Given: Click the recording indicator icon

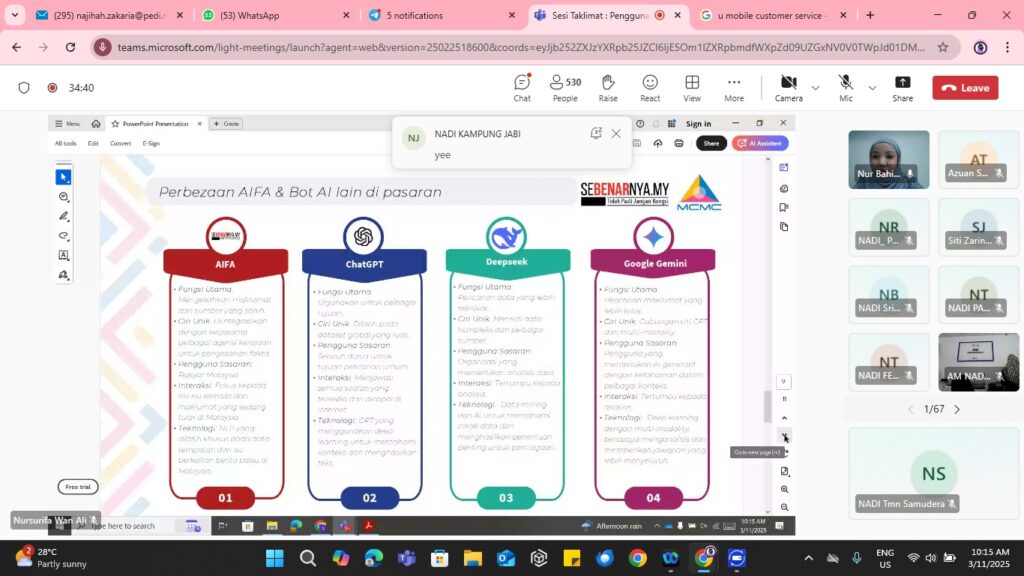Looking at the screenshot, I should point(52,88).
